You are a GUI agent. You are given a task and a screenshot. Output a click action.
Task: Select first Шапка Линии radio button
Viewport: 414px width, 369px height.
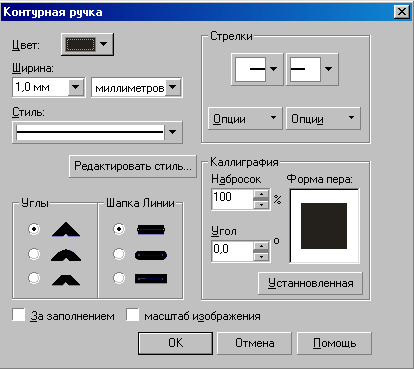[x=119, y=229]
